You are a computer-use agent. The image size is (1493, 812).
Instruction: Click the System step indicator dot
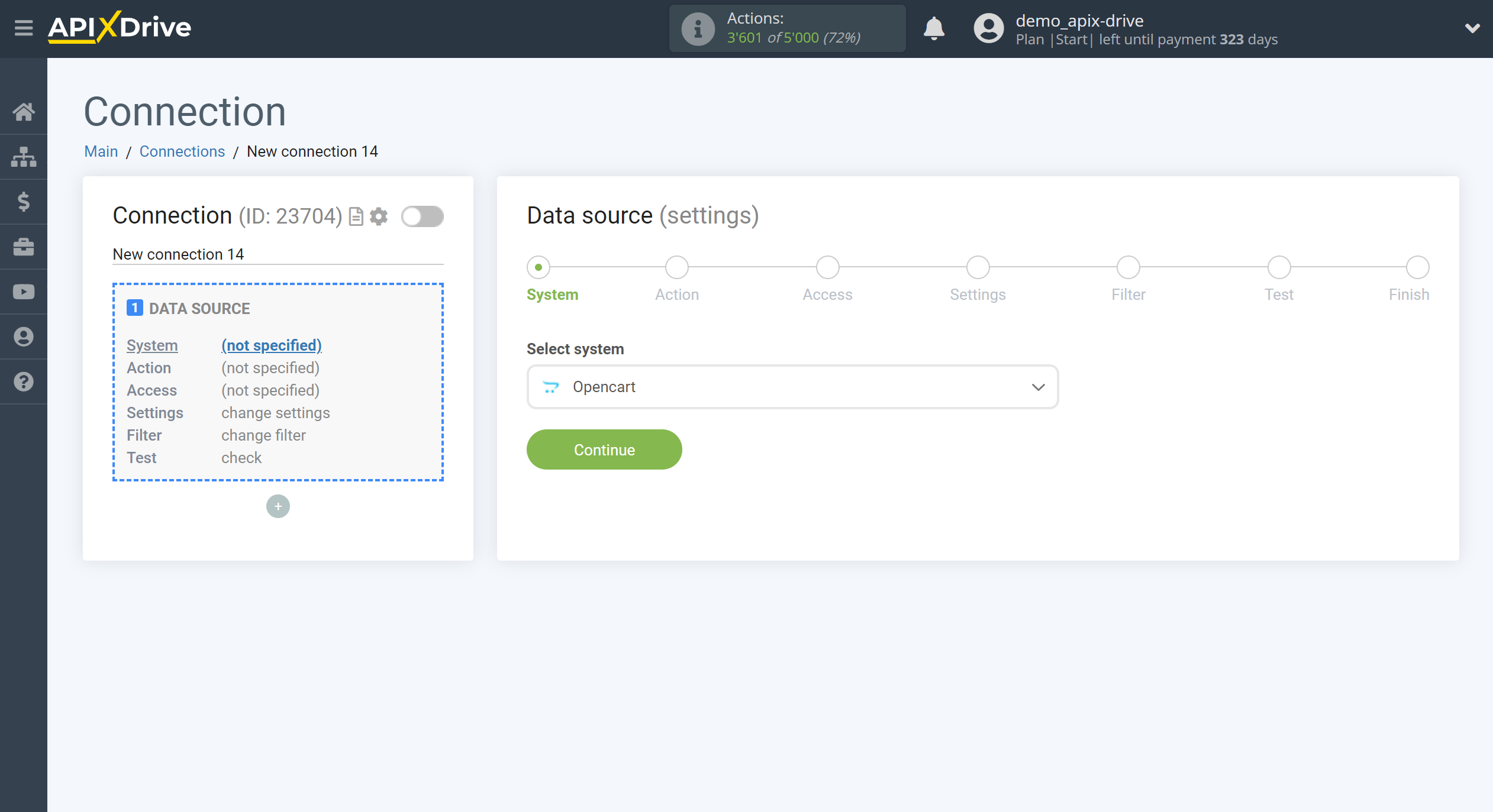tap(537, 267)
